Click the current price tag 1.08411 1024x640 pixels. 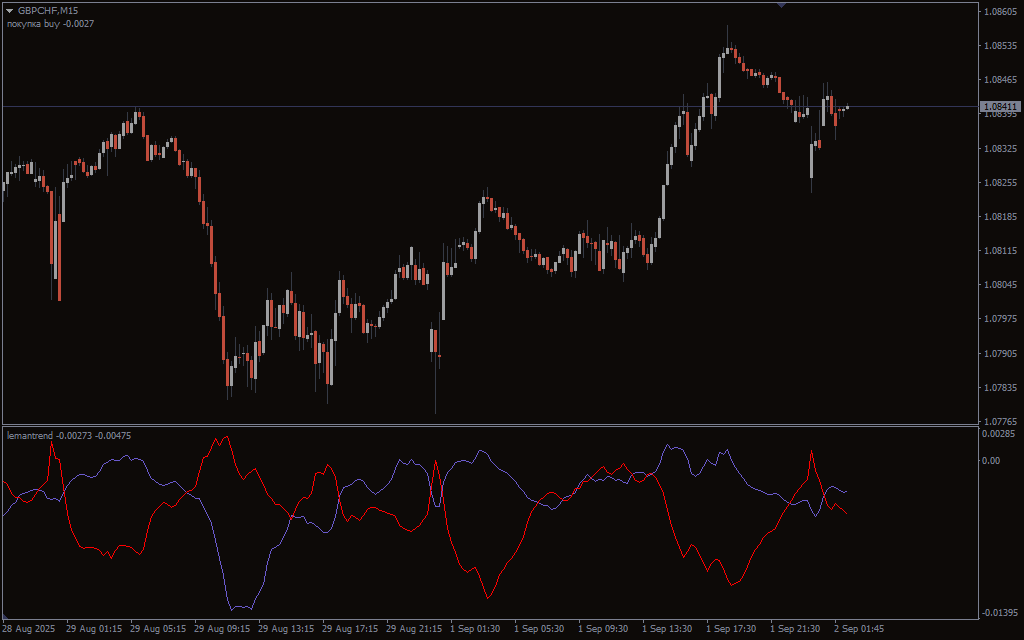click(1000, 106)
